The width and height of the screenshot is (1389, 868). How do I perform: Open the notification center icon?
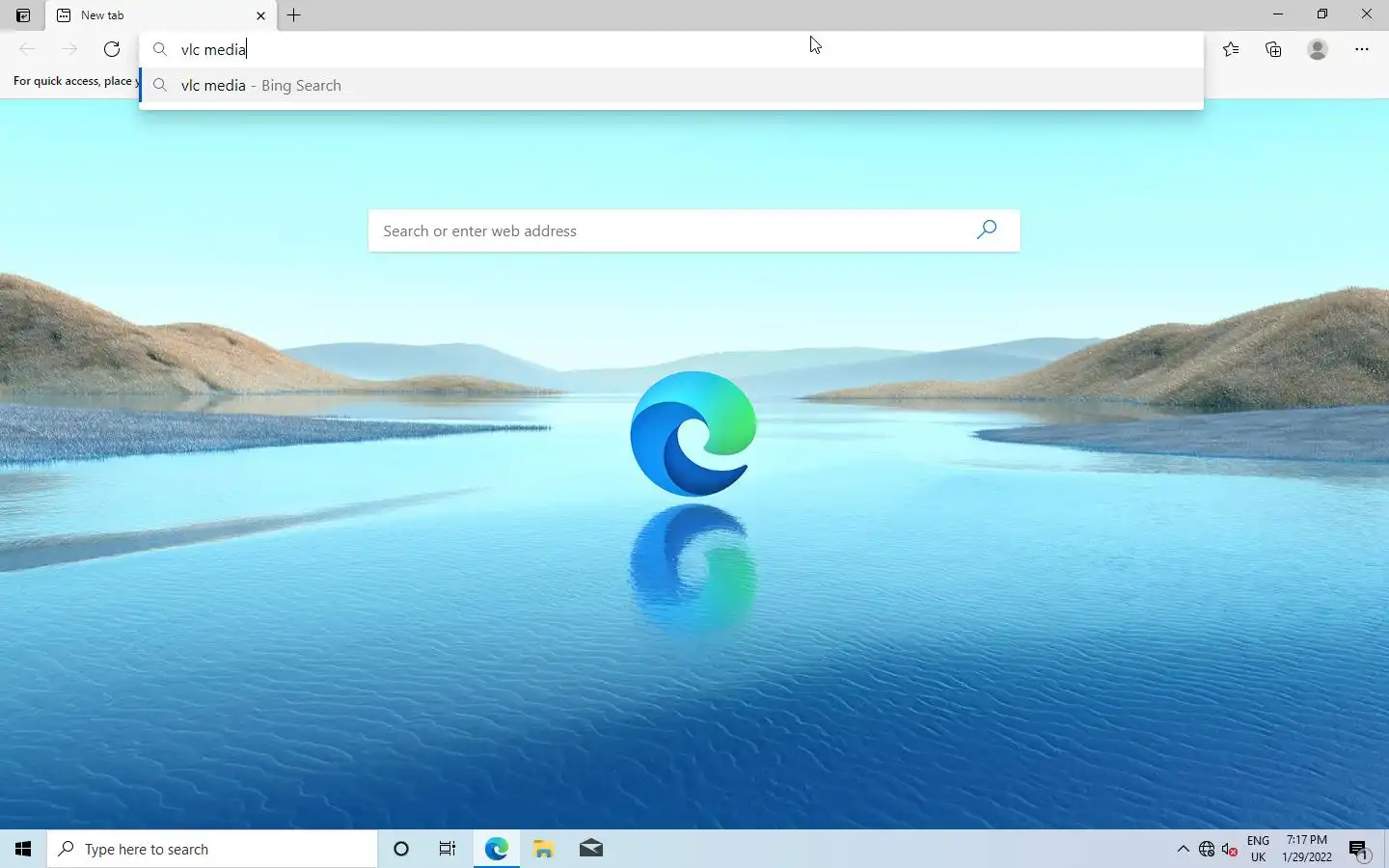click(x=1358, y=850)
